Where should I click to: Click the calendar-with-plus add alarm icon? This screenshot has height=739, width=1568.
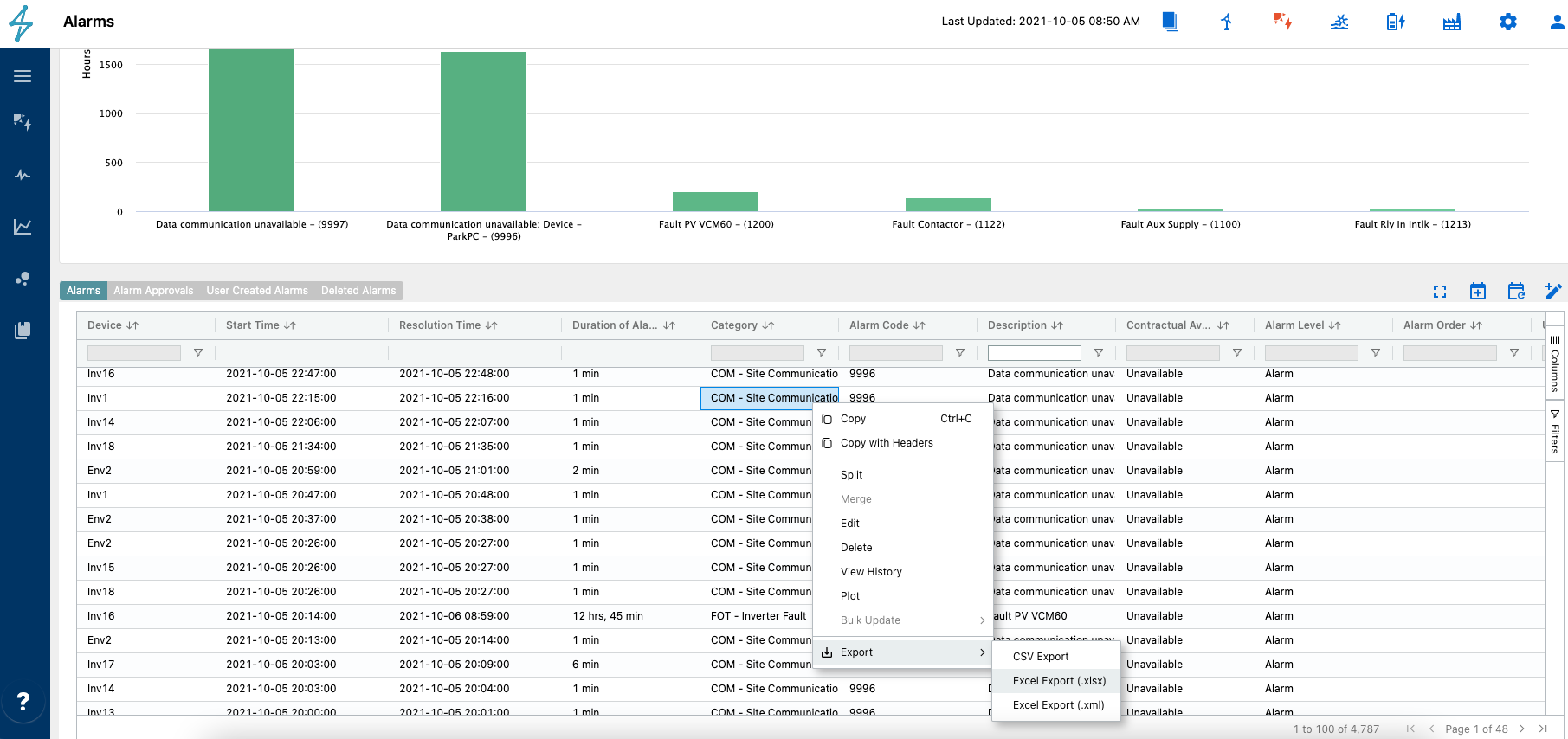(1478, 292)
